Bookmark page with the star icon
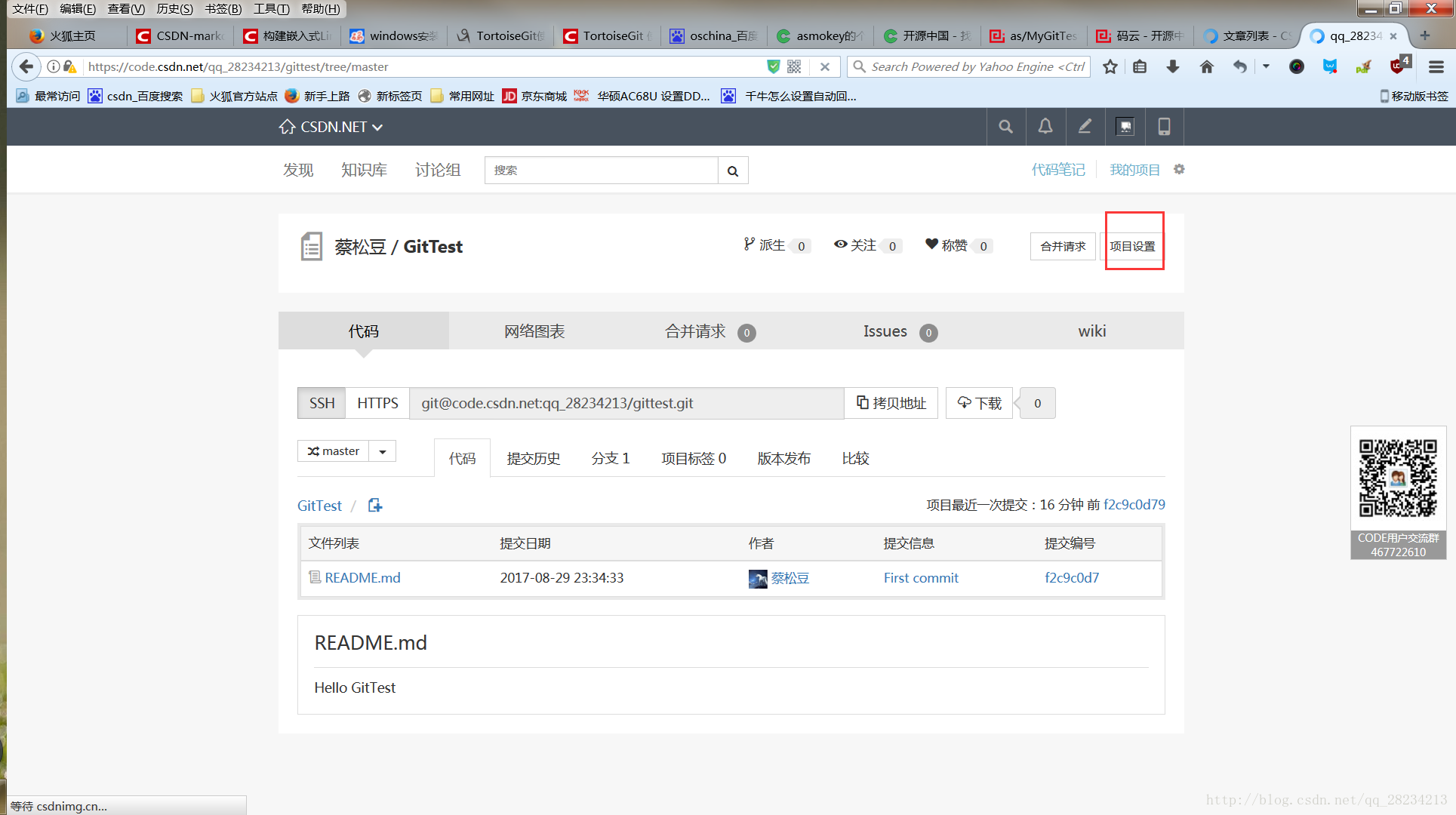 (x=1110, y=66)
